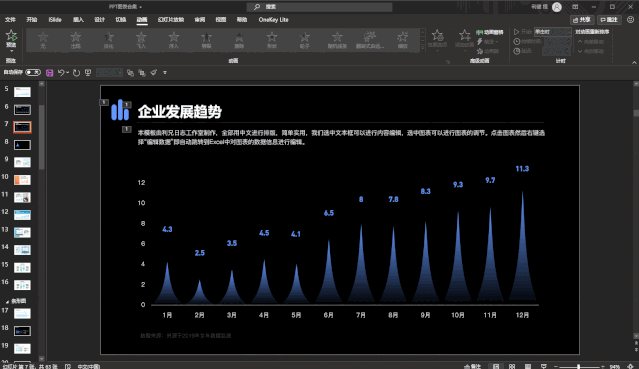Image resolution: width=639 pixels, height=369 pixels.
Task: Click the bring forward quick access icon
Action: click(x=130, y=73)
